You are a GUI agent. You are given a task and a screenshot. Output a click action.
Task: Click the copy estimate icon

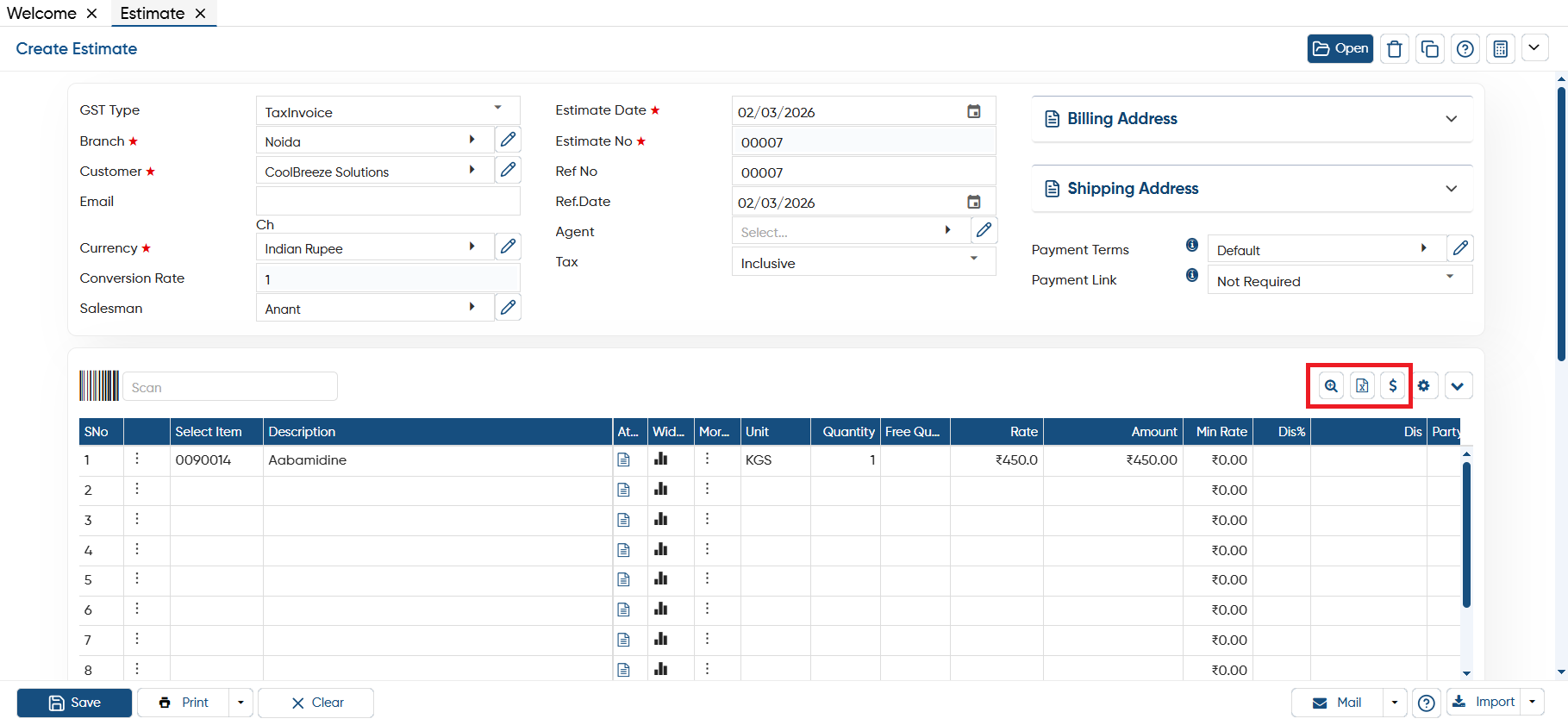(x=1429, y=49)
